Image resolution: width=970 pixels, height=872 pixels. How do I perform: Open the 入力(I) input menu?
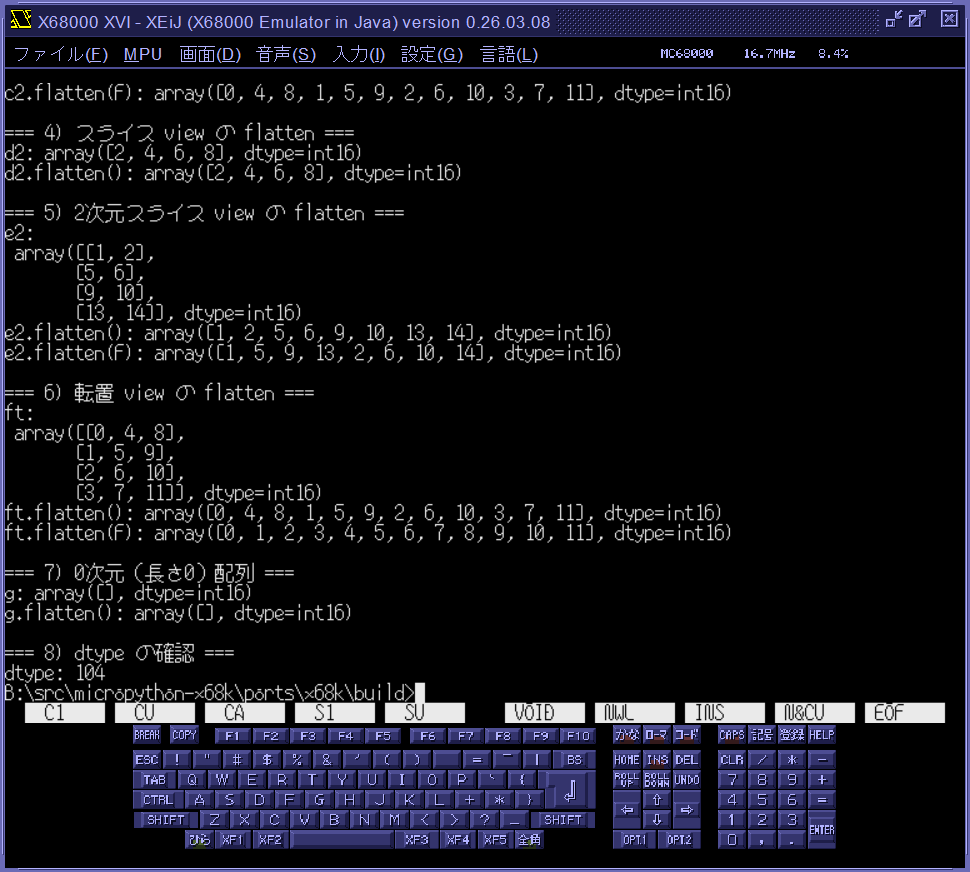(359, 54)
